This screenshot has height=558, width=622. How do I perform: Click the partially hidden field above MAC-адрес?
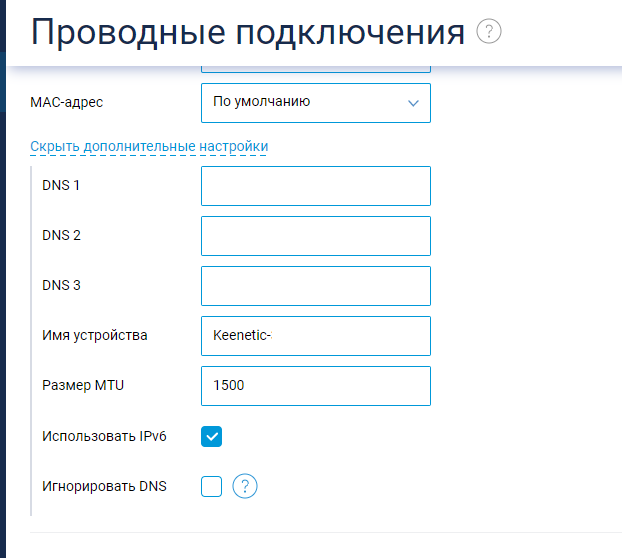pos(315,68)
